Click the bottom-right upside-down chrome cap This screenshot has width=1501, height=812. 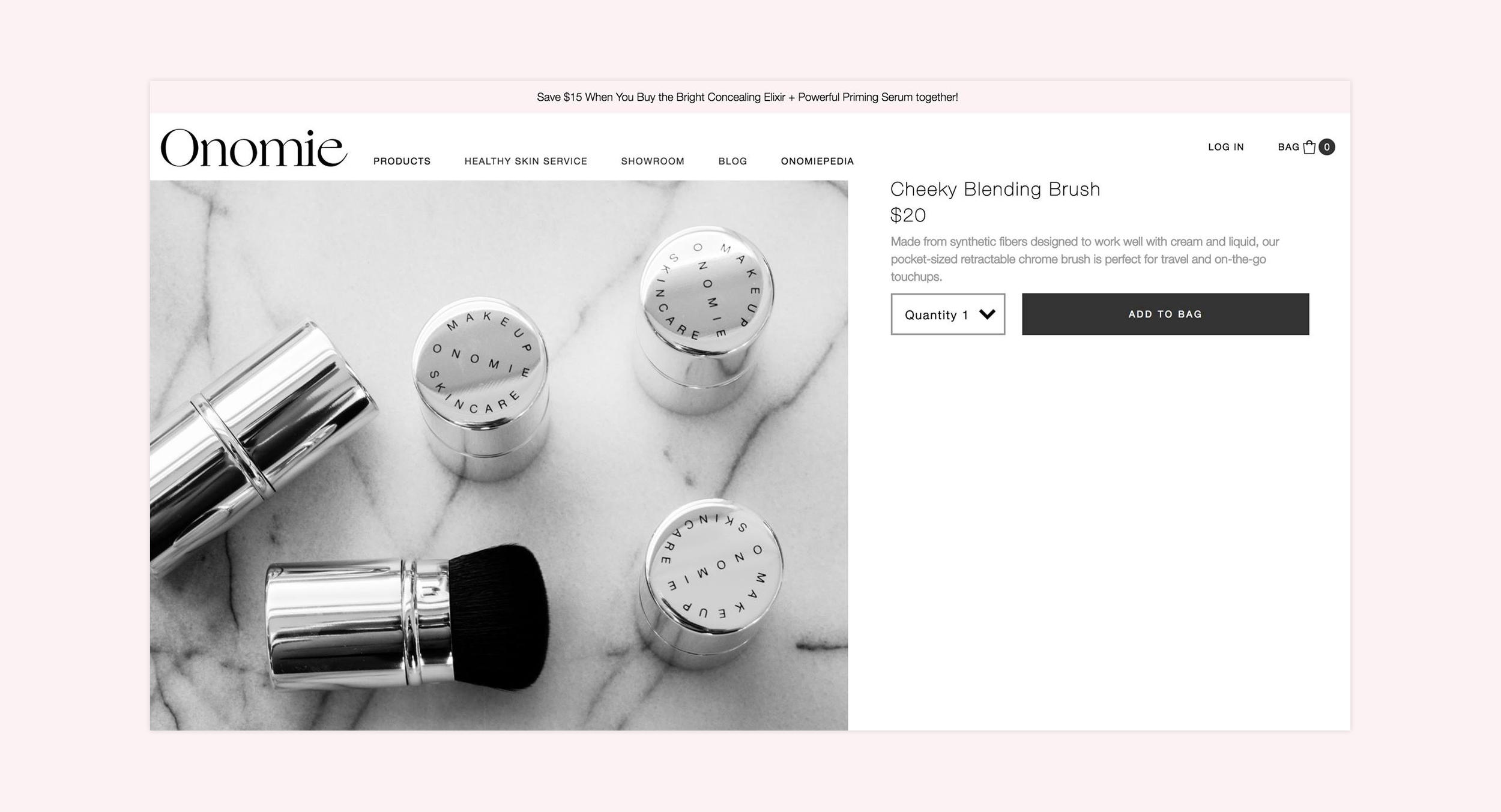(x=710, y=582)
